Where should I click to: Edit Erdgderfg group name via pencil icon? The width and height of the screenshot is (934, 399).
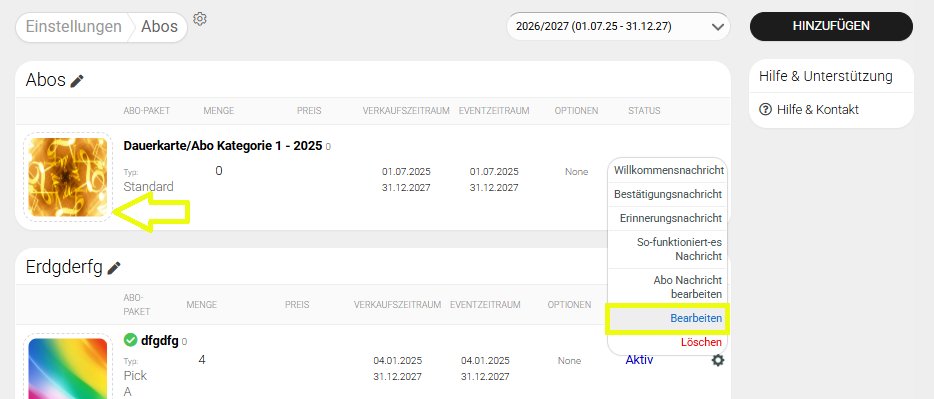pyautogui.click(x=114, y=268)
